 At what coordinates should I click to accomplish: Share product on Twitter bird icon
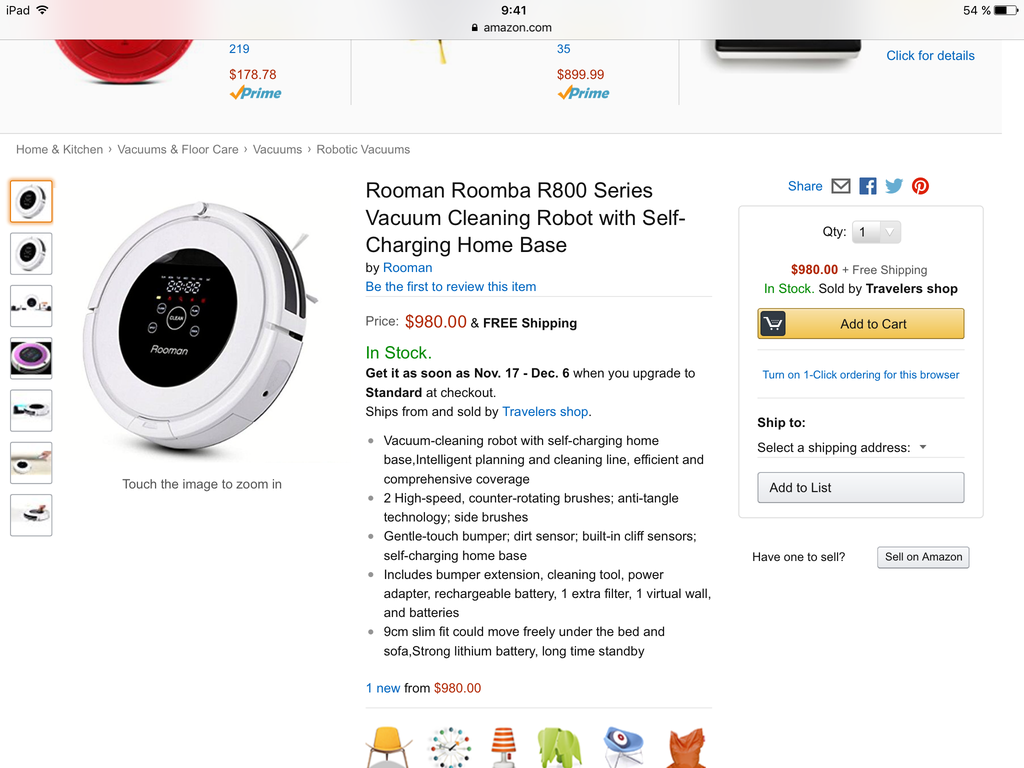point(894,186)
